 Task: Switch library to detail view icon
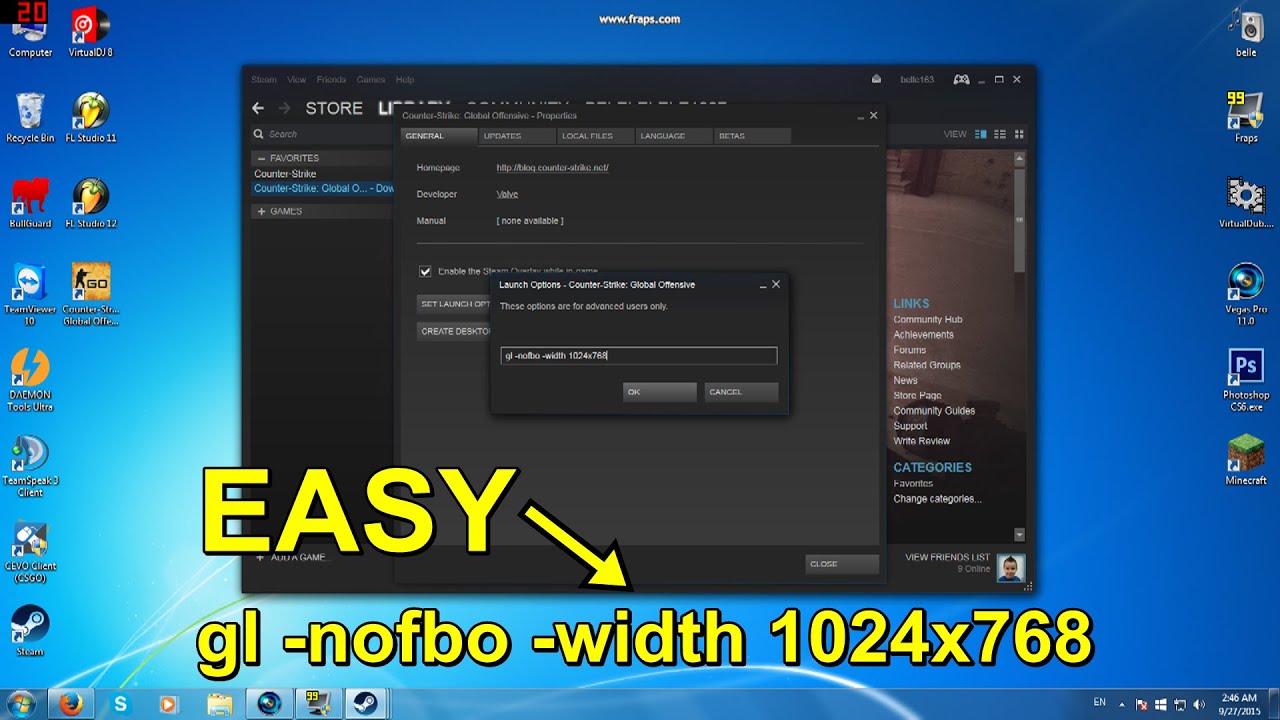pos(981,134)
